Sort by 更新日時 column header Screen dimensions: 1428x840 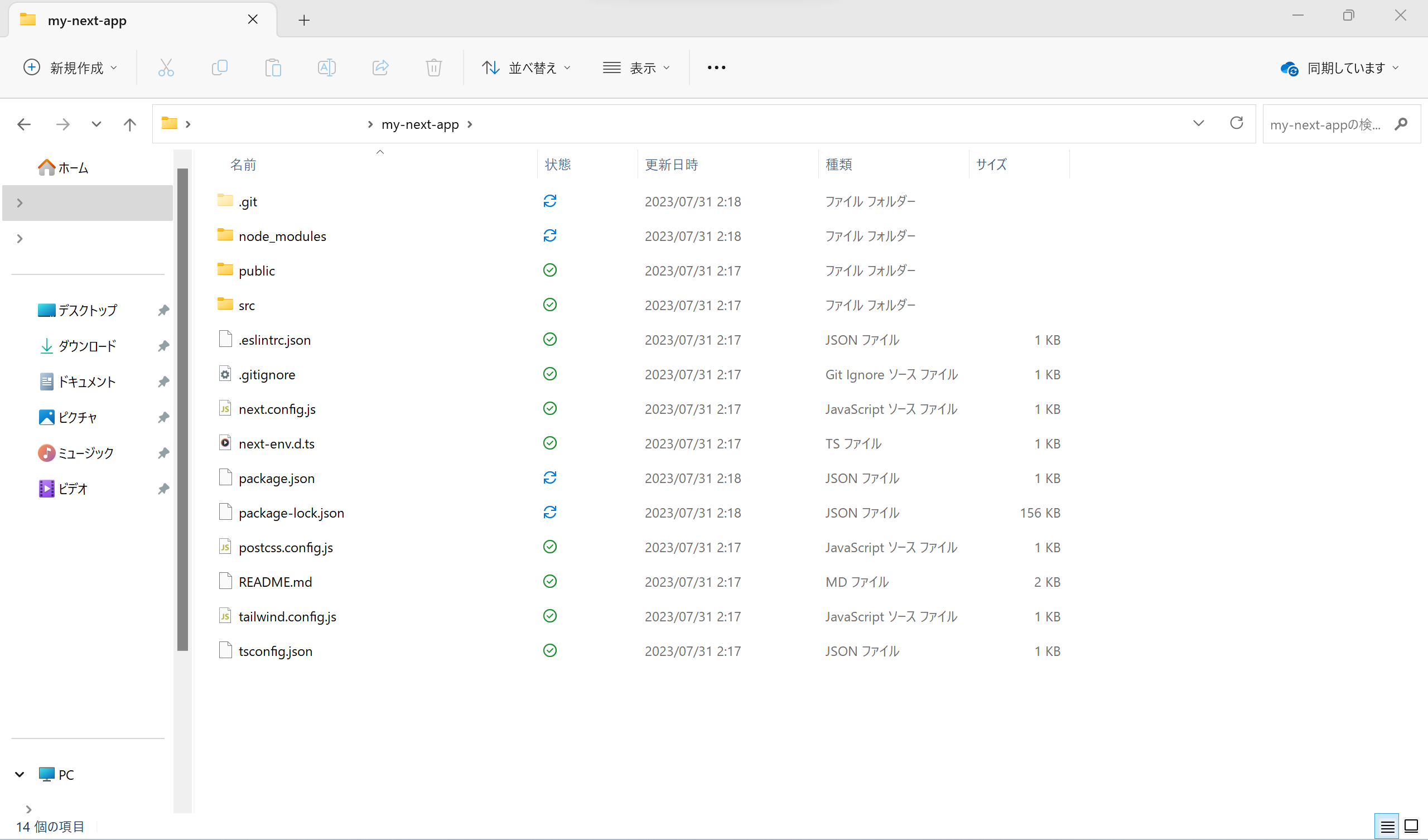[672, 165]
